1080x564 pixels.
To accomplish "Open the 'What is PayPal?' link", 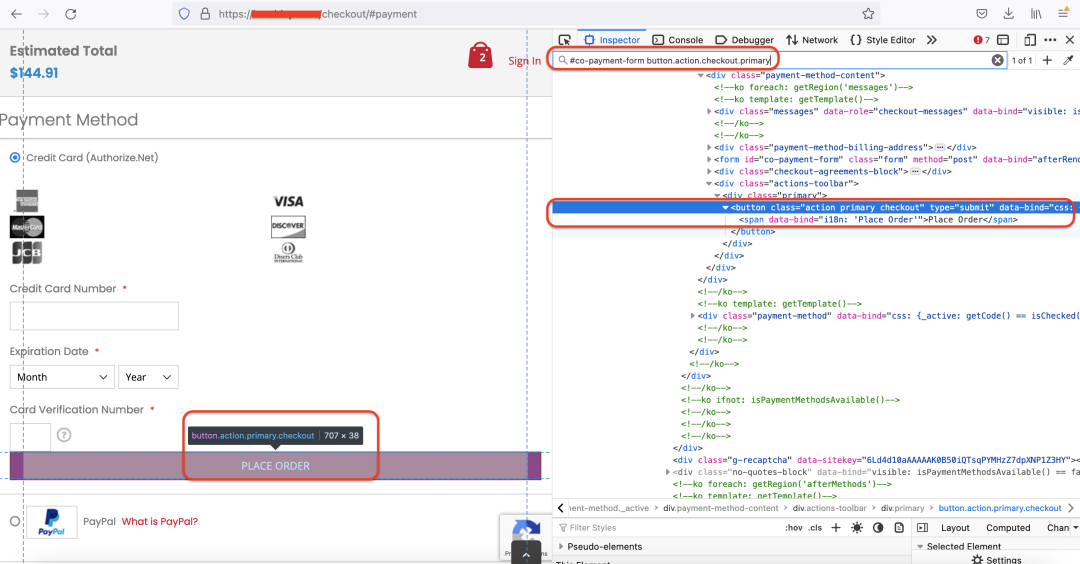I will 159,521.
